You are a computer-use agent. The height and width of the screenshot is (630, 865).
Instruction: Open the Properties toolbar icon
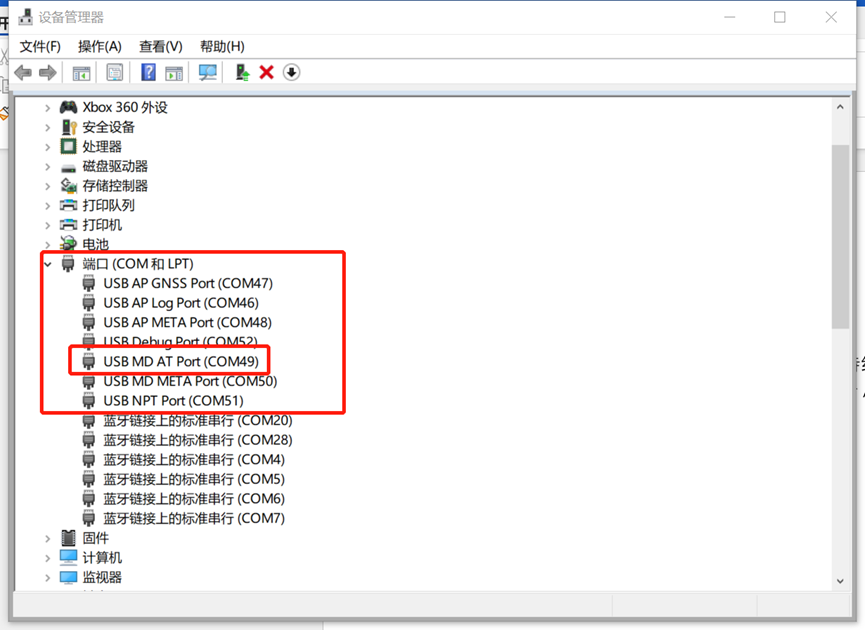tap(115, 73)
